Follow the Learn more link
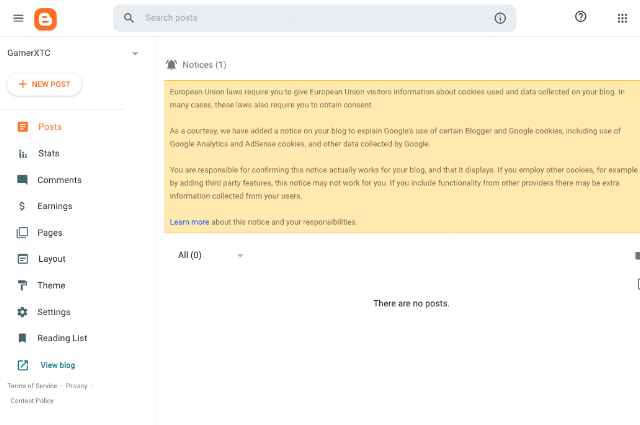 (189, 222)
